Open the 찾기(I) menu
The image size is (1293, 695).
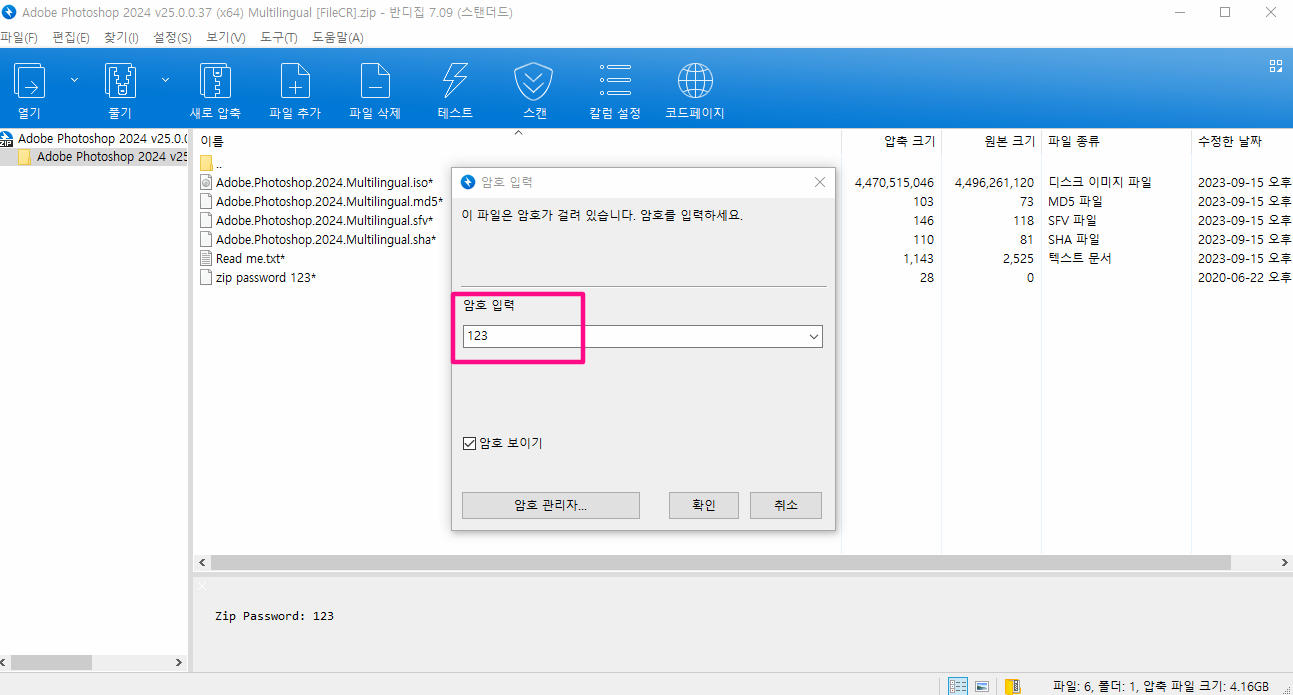point(121,37)
